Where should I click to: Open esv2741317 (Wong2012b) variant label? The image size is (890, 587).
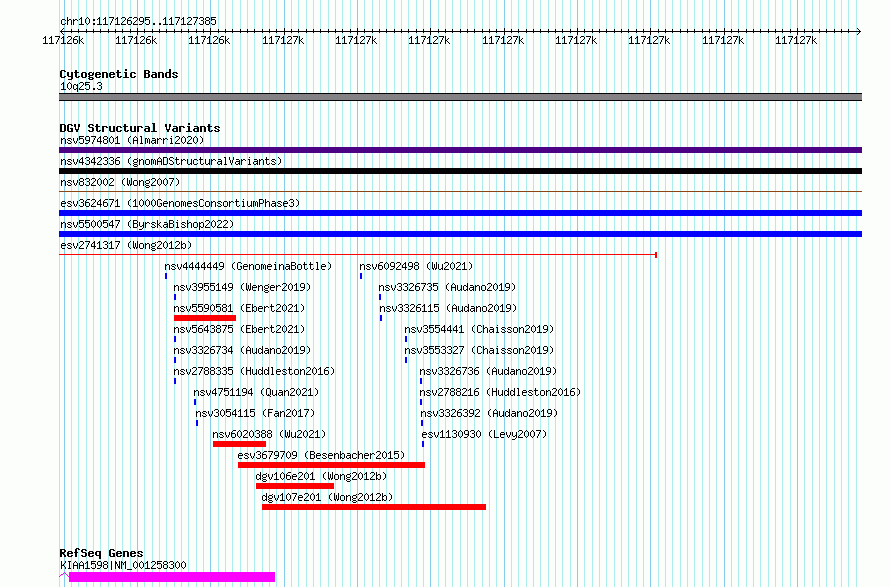(x=126, y=245)
